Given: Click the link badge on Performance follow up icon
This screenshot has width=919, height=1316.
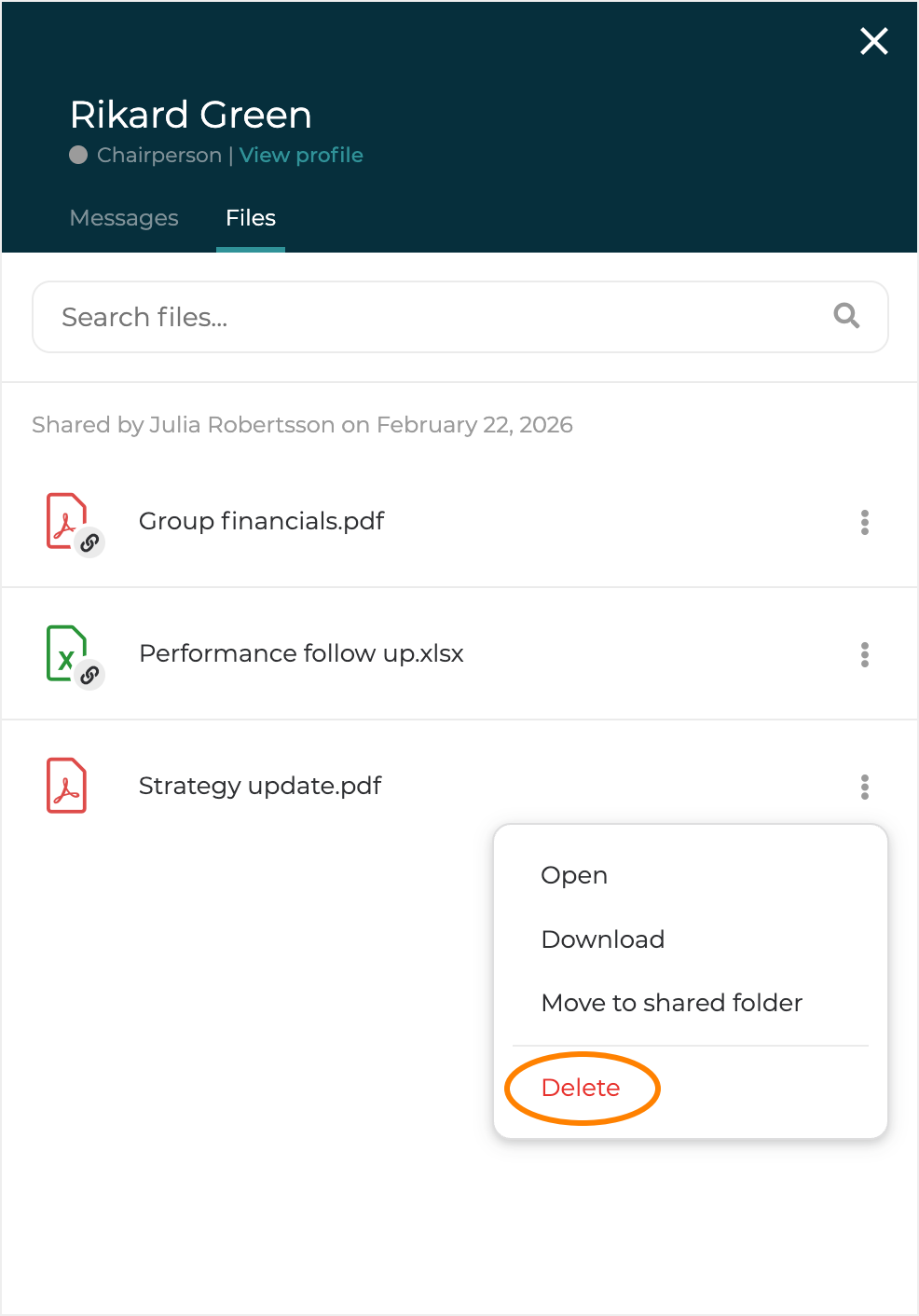Looking at the screenshot, I should [89, 675].
